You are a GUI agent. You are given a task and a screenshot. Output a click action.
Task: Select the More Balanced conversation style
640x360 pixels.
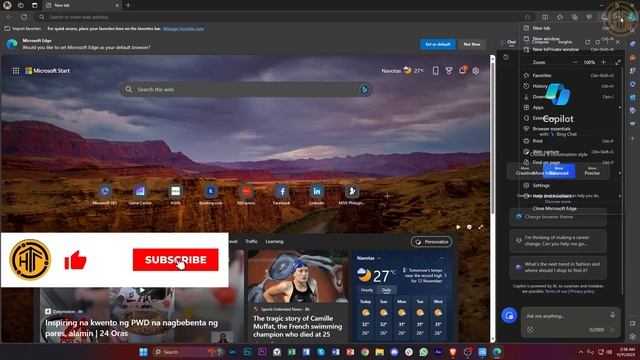559,171
